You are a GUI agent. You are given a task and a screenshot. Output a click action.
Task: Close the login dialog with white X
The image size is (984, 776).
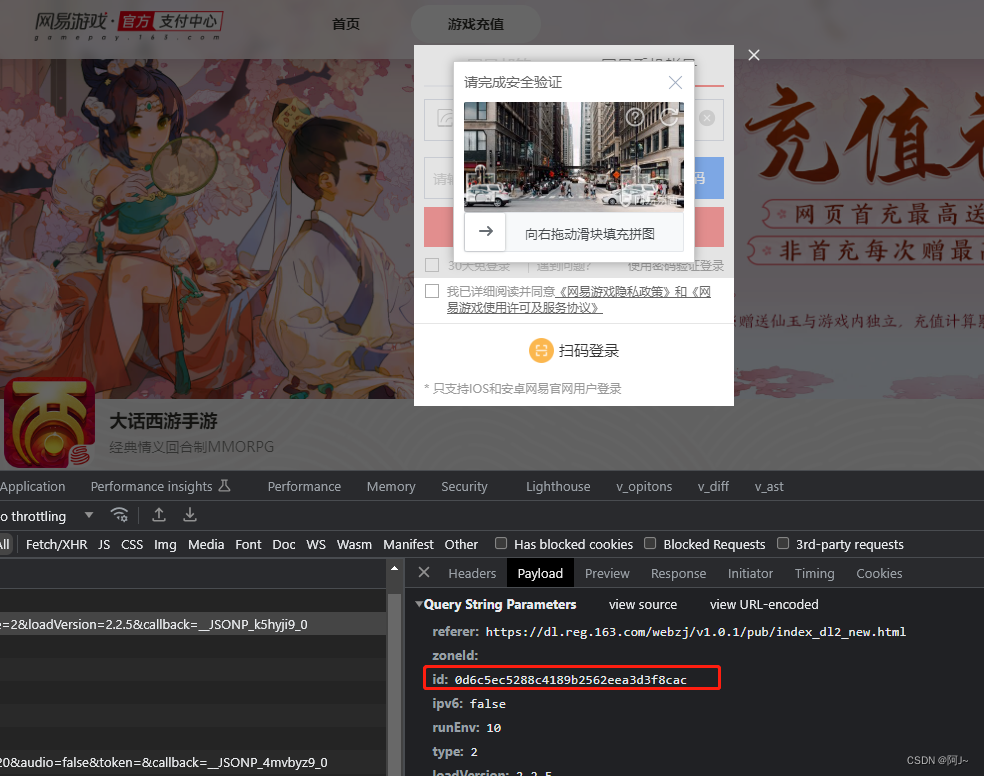(754, 55)
